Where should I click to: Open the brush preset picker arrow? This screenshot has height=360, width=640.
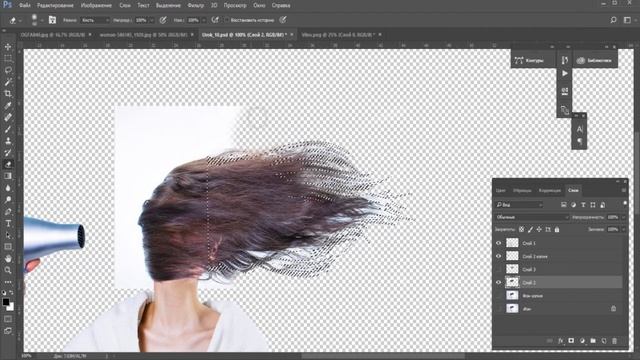pos(42,20)
